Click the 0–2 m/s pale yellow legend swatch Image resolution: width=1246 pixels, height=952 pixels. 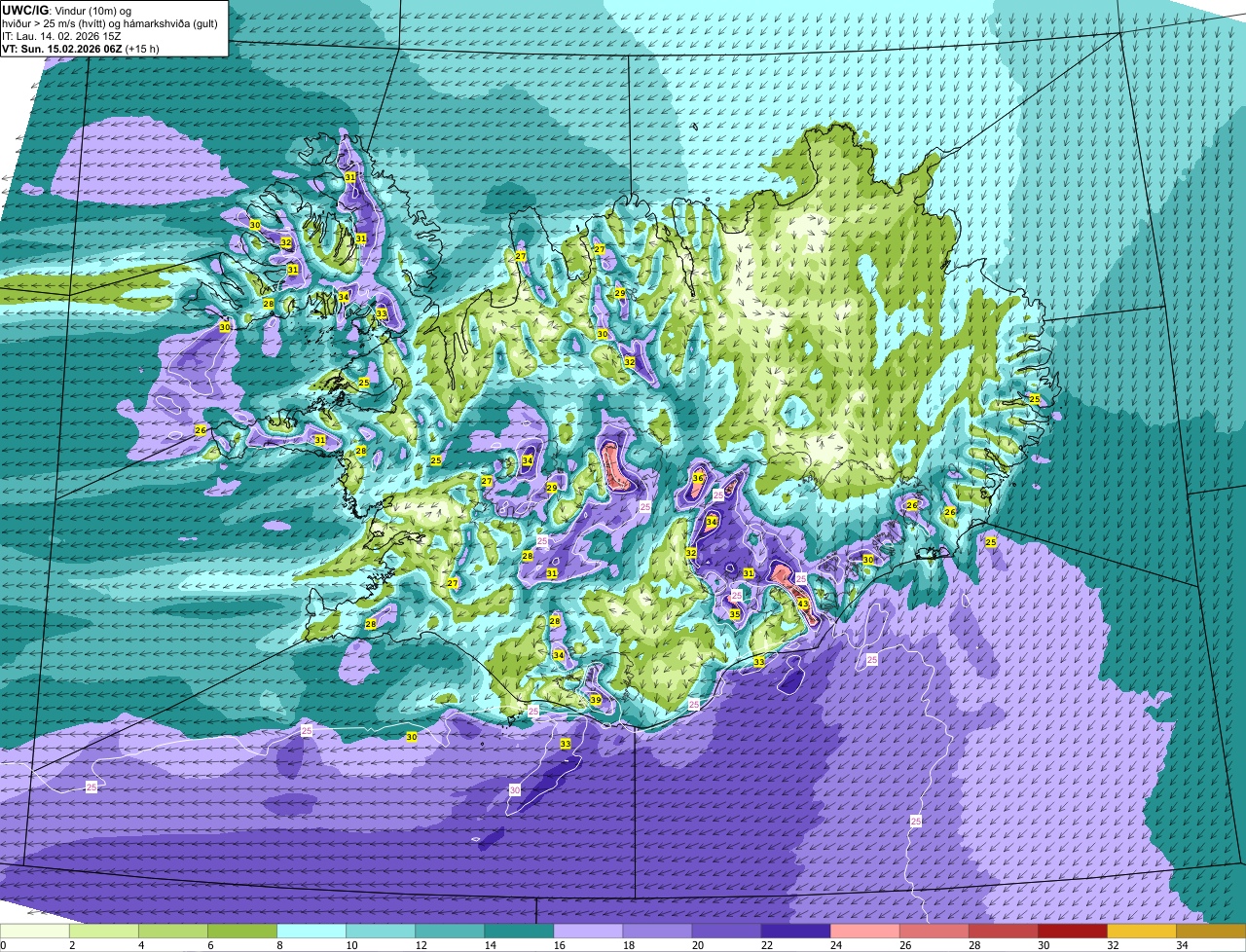click(x=35, y=932)
